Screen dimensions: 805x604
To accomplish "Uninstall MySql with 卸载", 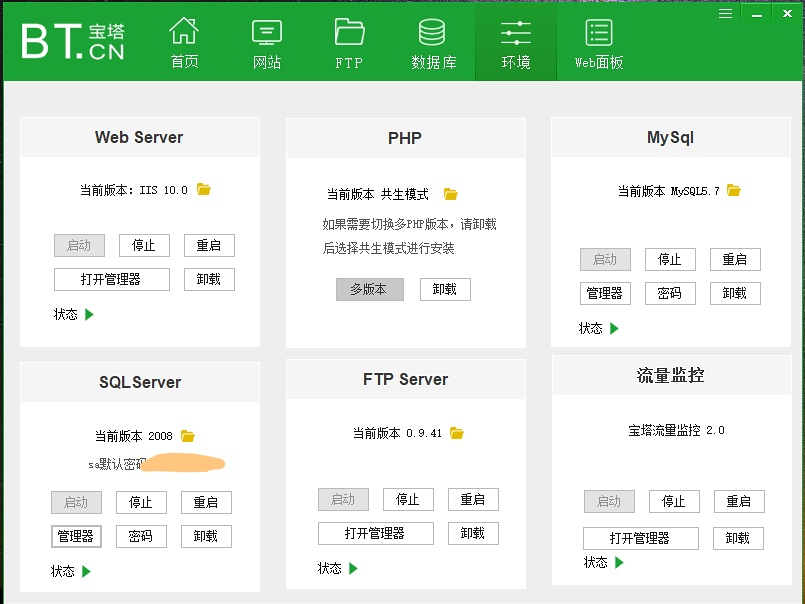I will (x=735, y=293).
